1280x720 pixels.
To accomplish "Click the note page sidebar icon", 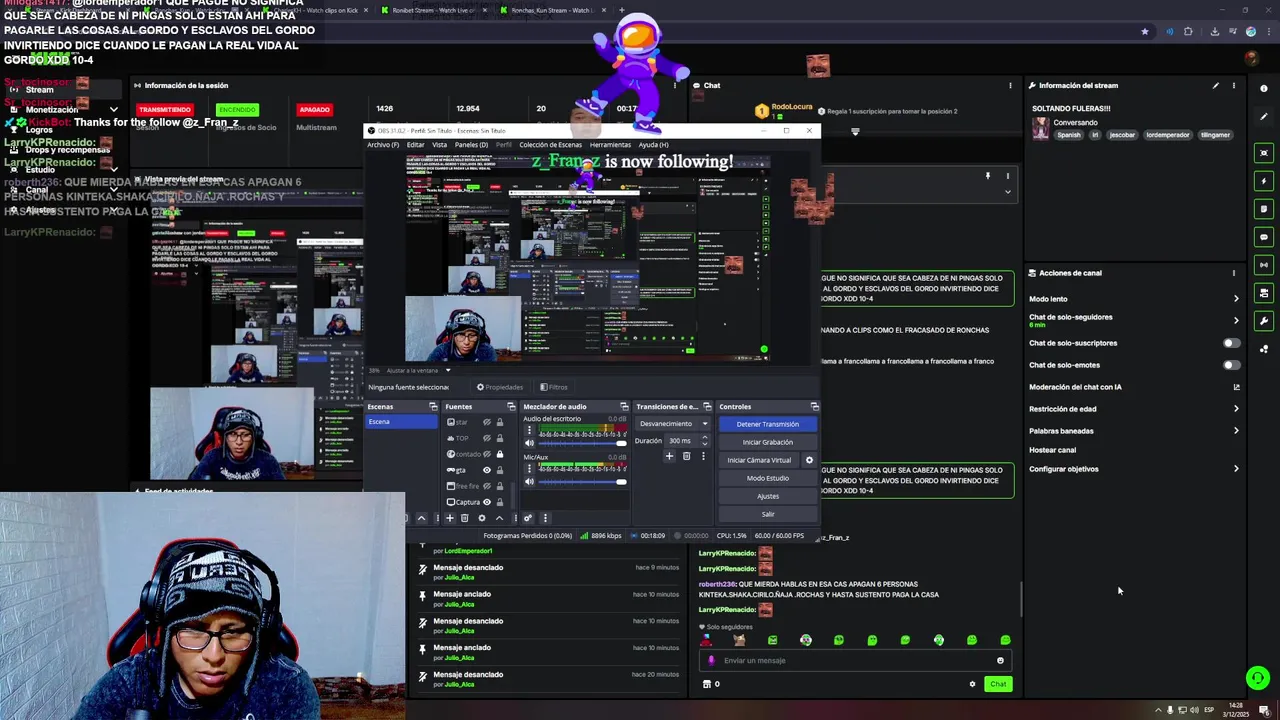I will [1264, 209].
